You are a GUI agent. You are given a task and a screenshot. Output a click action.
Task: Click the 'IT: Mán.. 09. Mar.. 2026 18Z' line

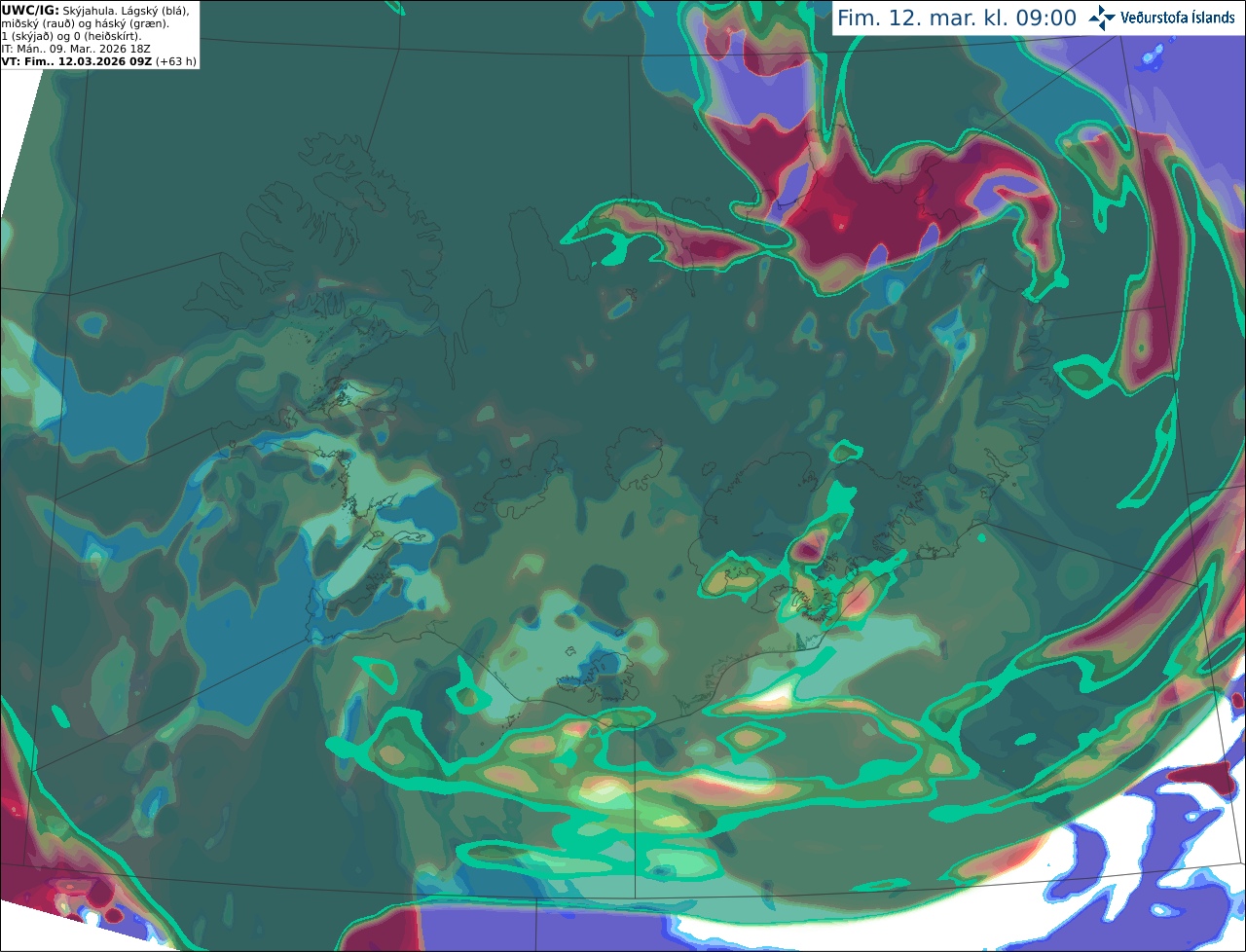click(76, 48)
